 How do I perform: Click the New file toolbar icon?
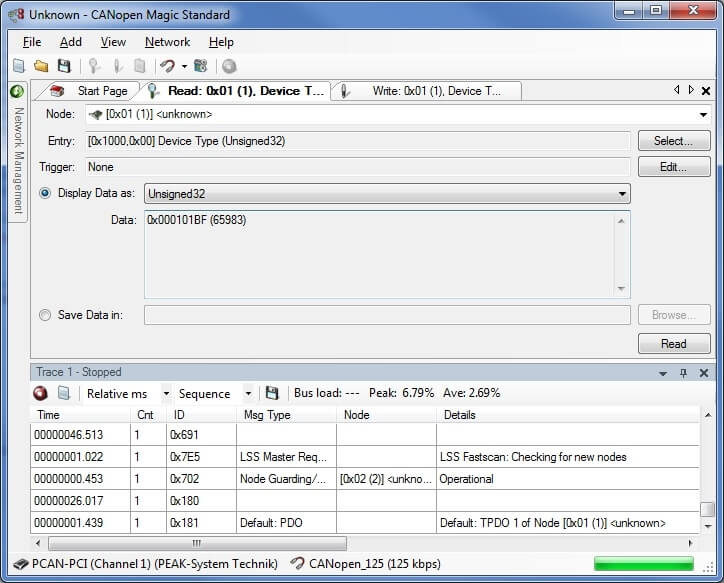18,66
